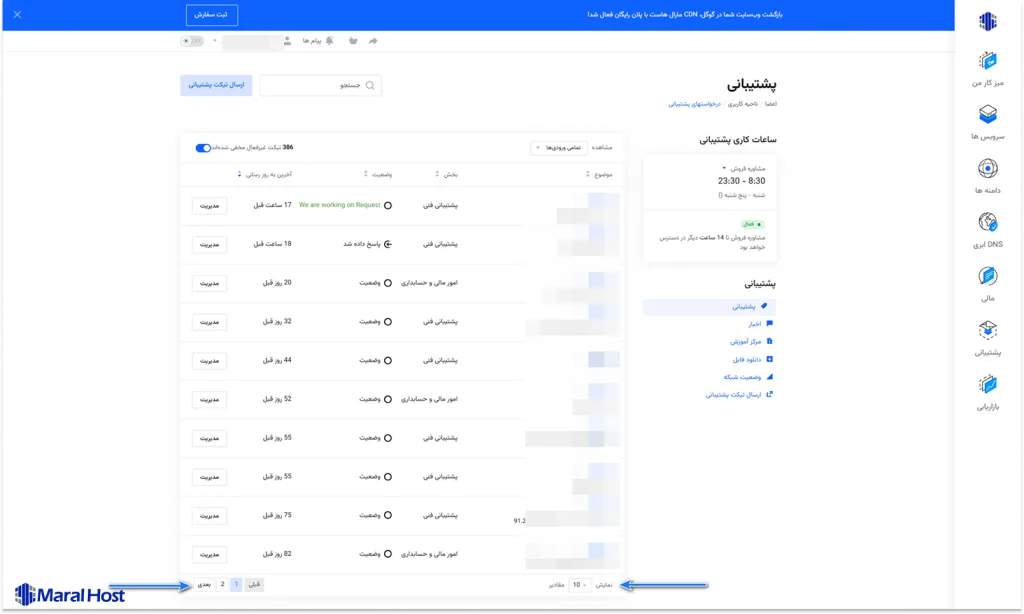1024x614 pixels.
Task: Open اخبار (news) in the support menu
Action: coord(761,324)
